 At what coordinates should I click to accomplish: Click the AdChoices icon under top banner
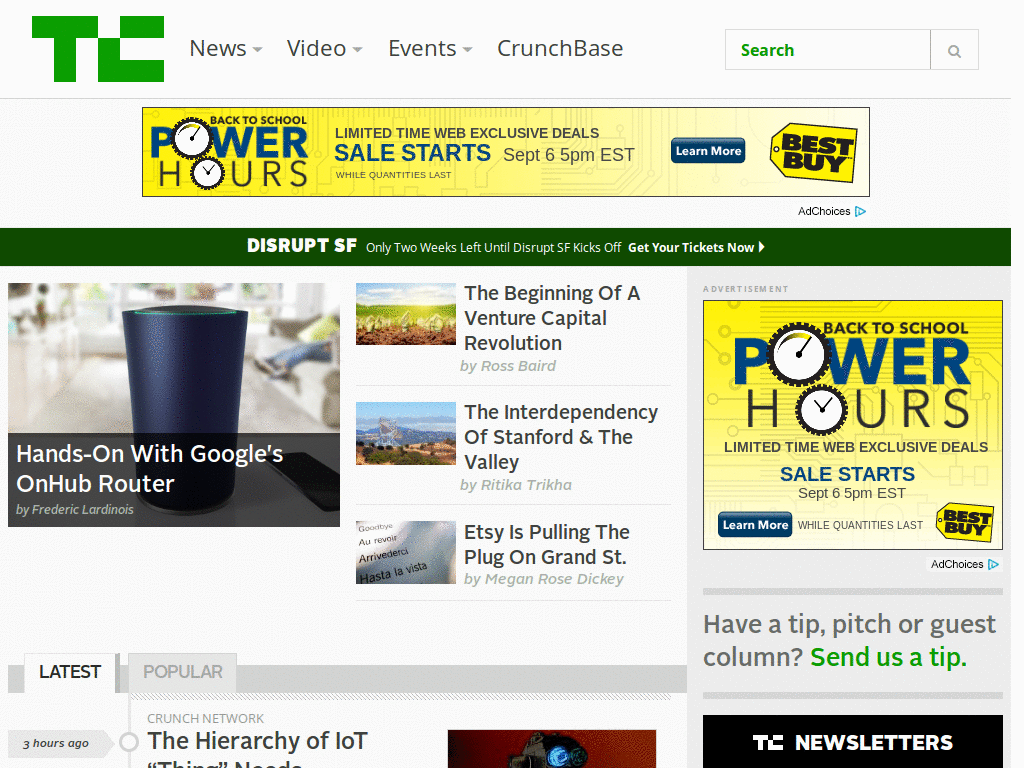click(x=860, y=211)
